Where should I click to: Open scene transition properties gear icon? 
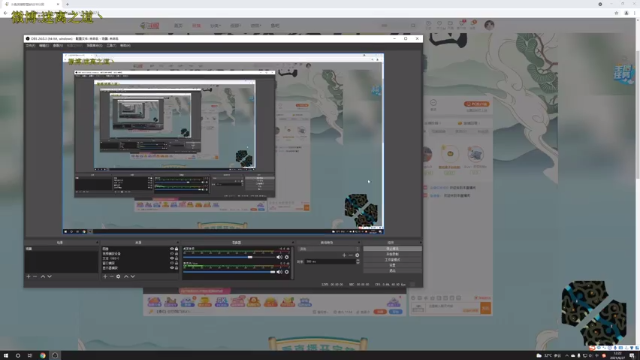[357, 255]
